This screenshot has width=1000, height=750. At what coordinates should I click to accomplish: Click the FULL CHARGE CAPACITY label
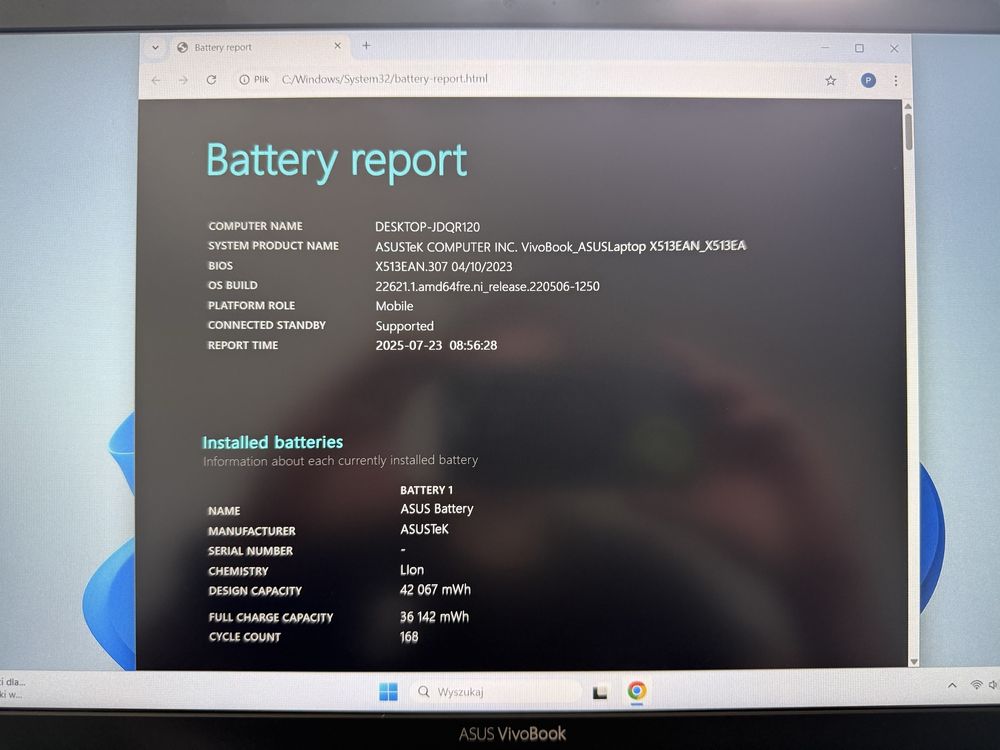(x=270, y=617)
